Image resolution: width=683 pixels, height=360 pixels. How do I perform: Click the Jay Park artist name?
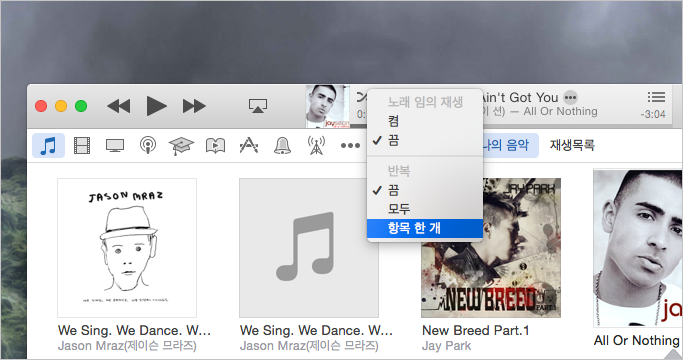[446, 346]
